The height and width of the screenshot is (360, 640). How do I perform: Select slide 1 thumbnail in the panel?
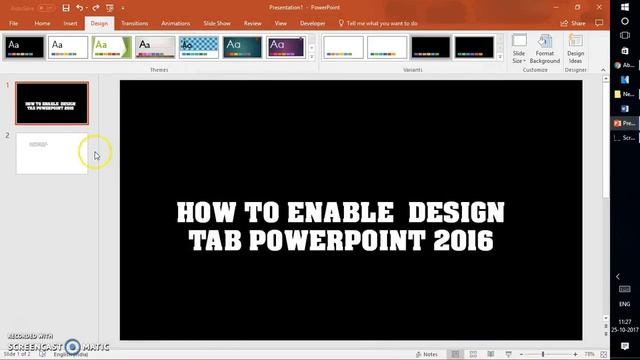pos(52,103)
